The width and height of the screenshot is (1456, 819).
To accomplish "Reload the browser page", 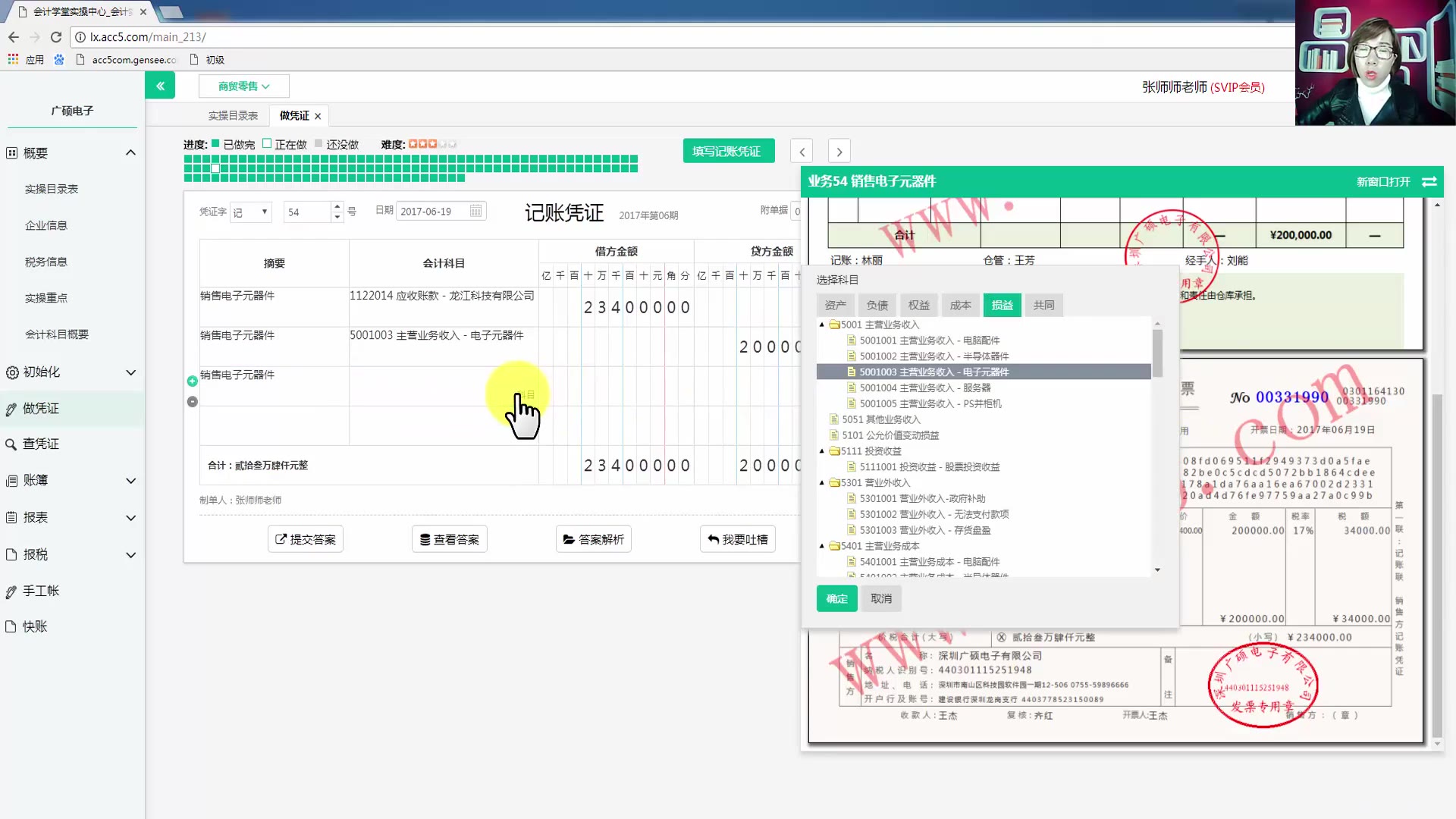I will point(56,36).
